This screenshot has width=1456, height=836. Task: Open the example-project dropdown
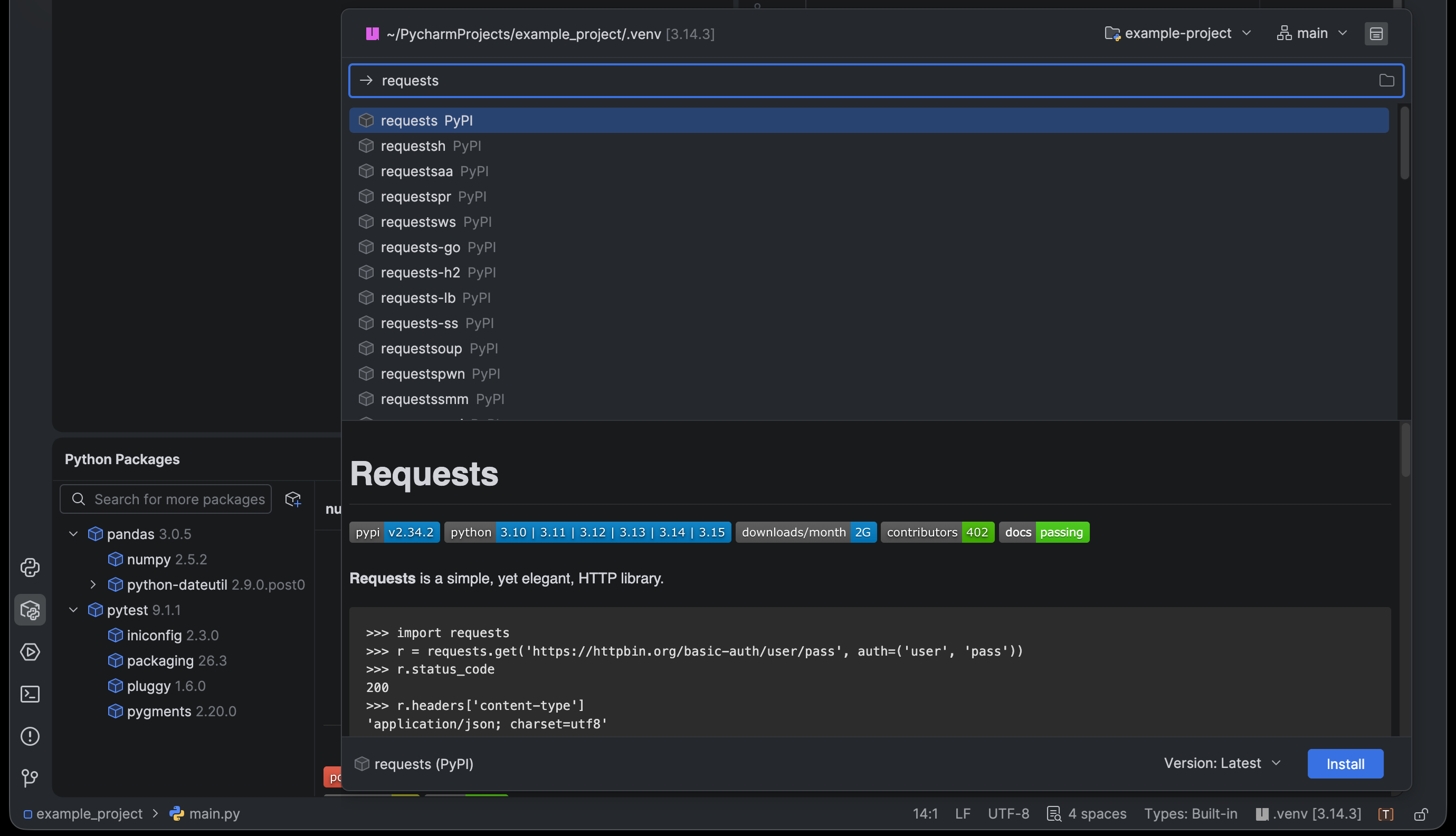[x=1177, y=33]
